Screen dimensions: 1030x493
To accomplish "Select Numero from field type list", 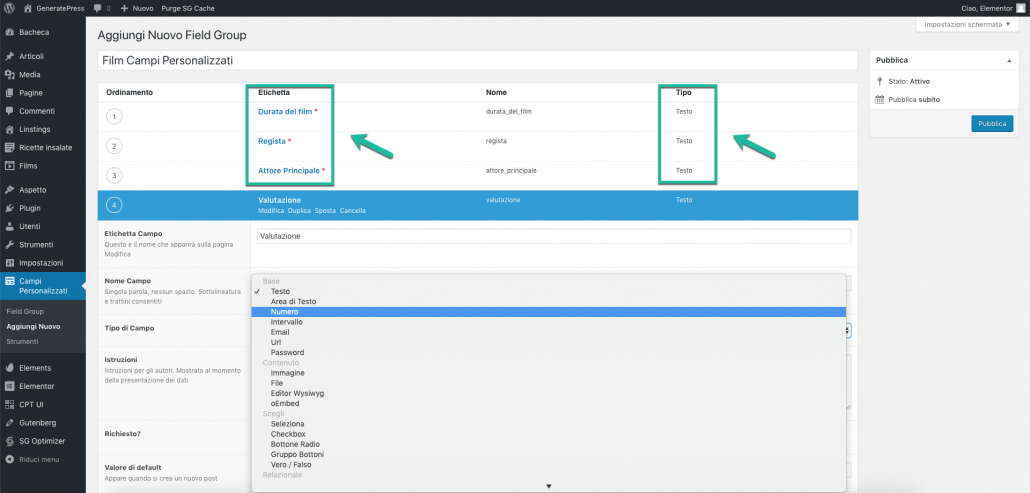I will point(284,312).
